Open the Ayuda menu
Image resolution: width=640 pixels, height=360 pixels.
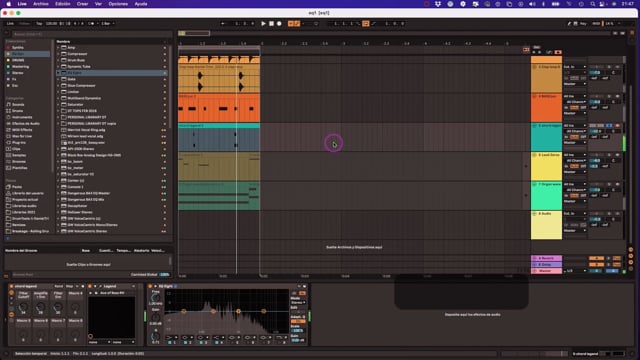(141, 4)
